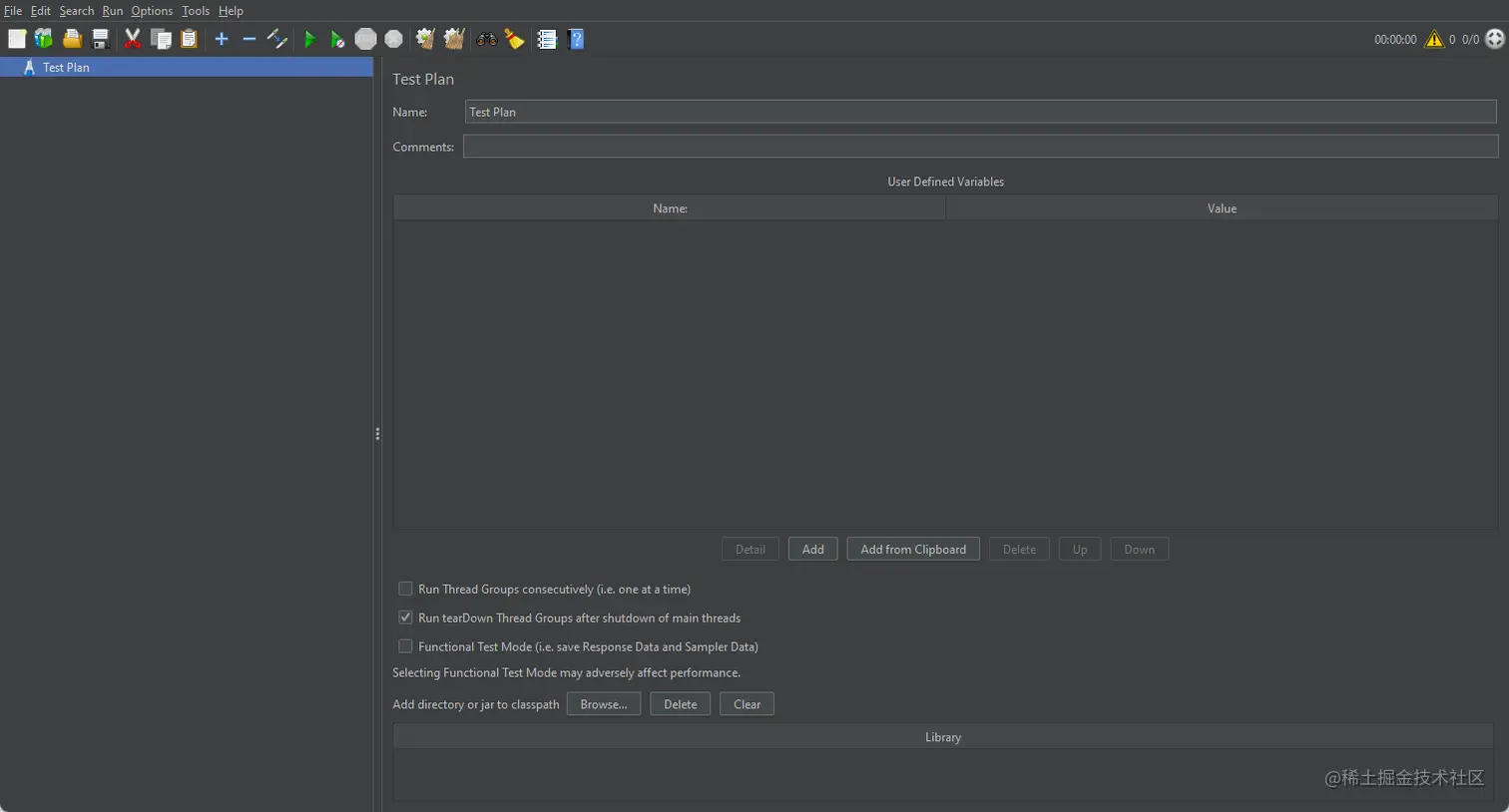Uncheck Run tearDown Thread Groups checkbox
The image size is (1509, 812).
coord(405,617)
